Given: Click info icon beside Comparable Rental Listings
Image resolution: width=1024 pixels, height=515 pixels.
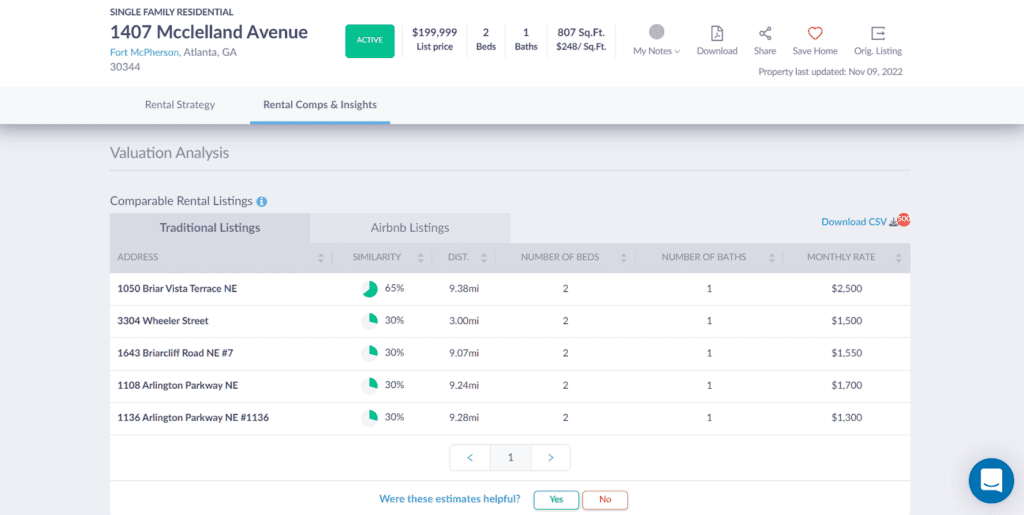Looking at the screenshot, I should click(x=262, y=201).
